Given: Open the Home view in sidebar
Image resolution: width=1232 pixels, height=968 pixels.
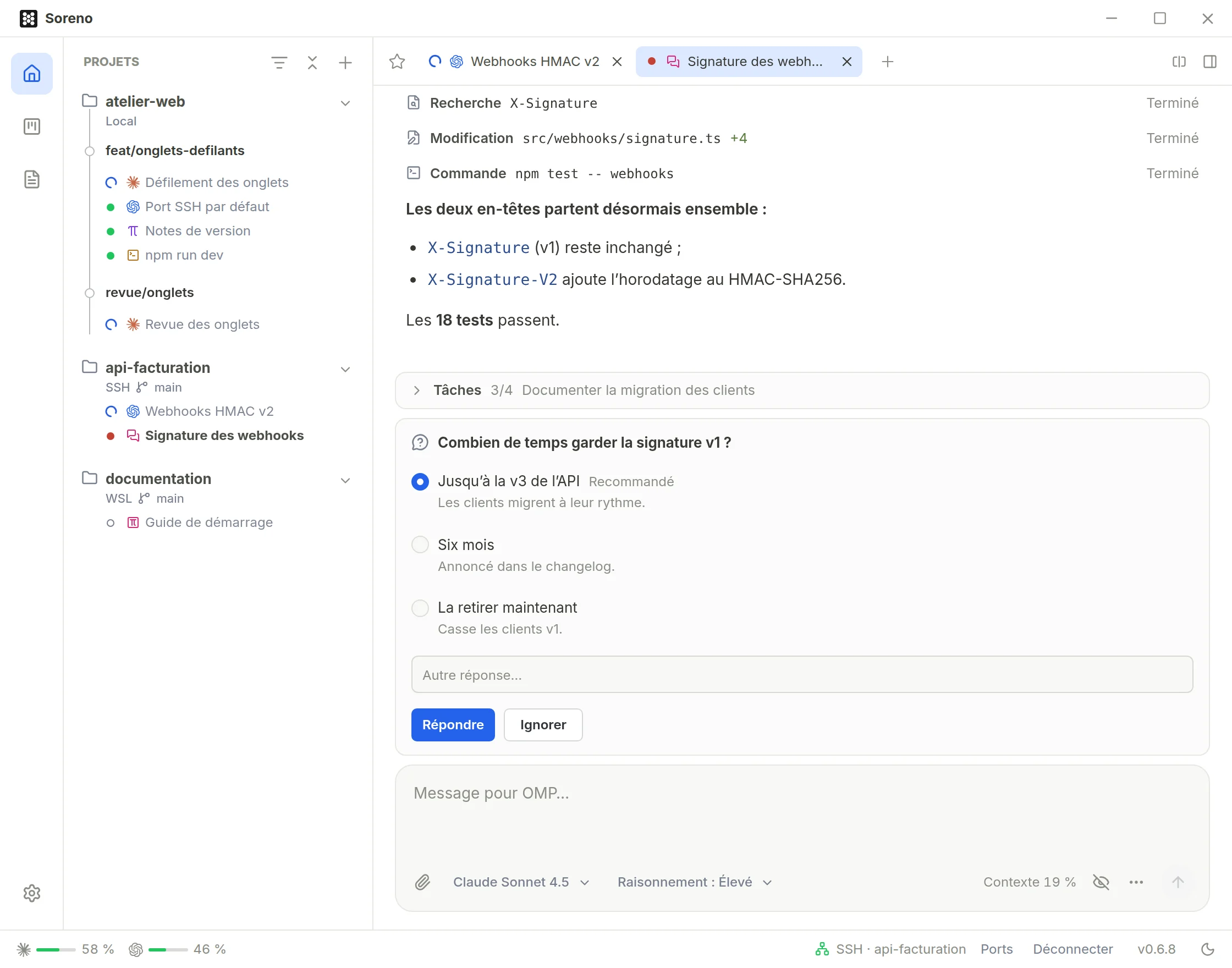Looking at the screenshot, I should coord(32,74).
